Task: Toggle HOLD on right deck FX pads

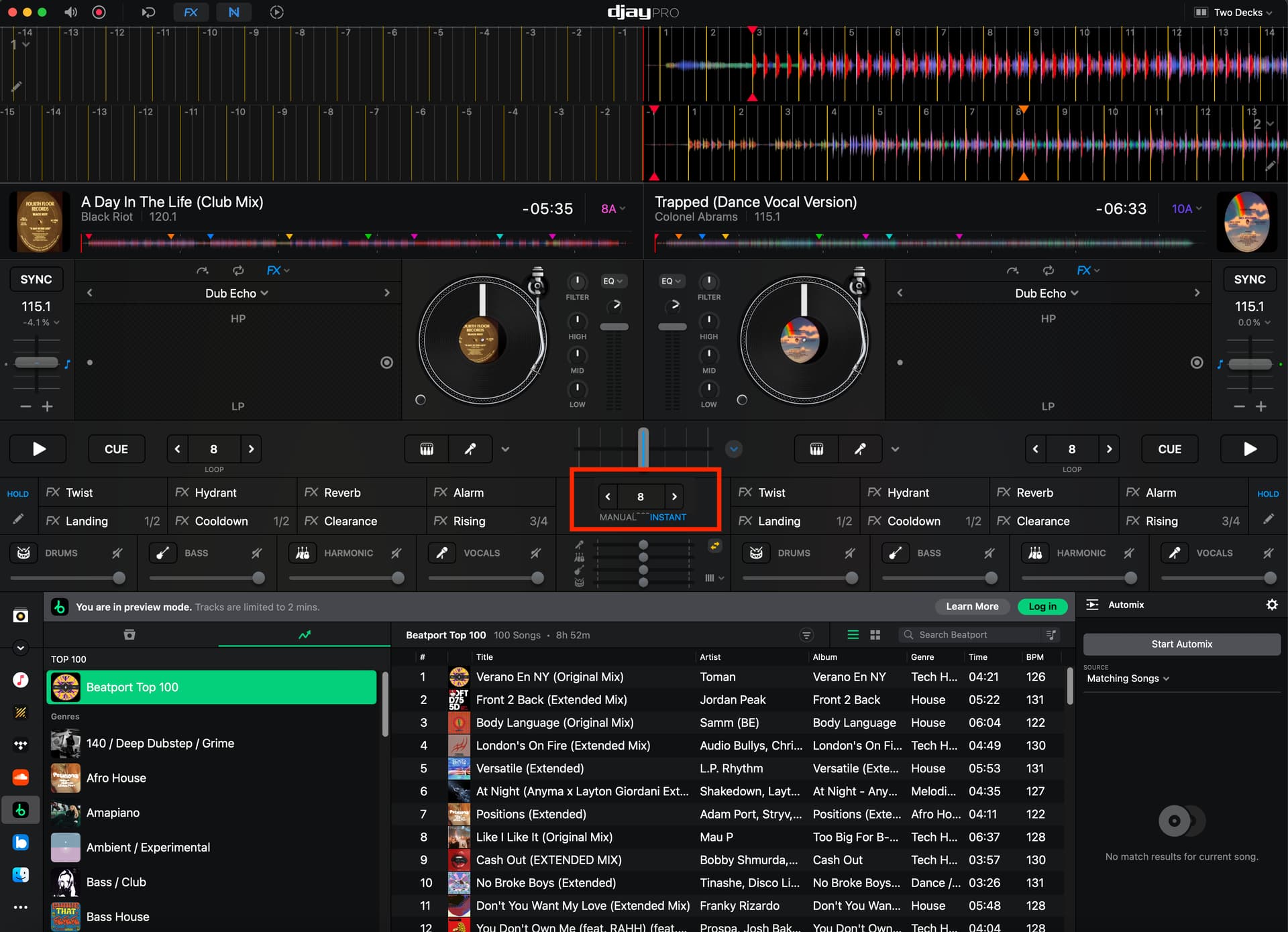Action: 1268,493
